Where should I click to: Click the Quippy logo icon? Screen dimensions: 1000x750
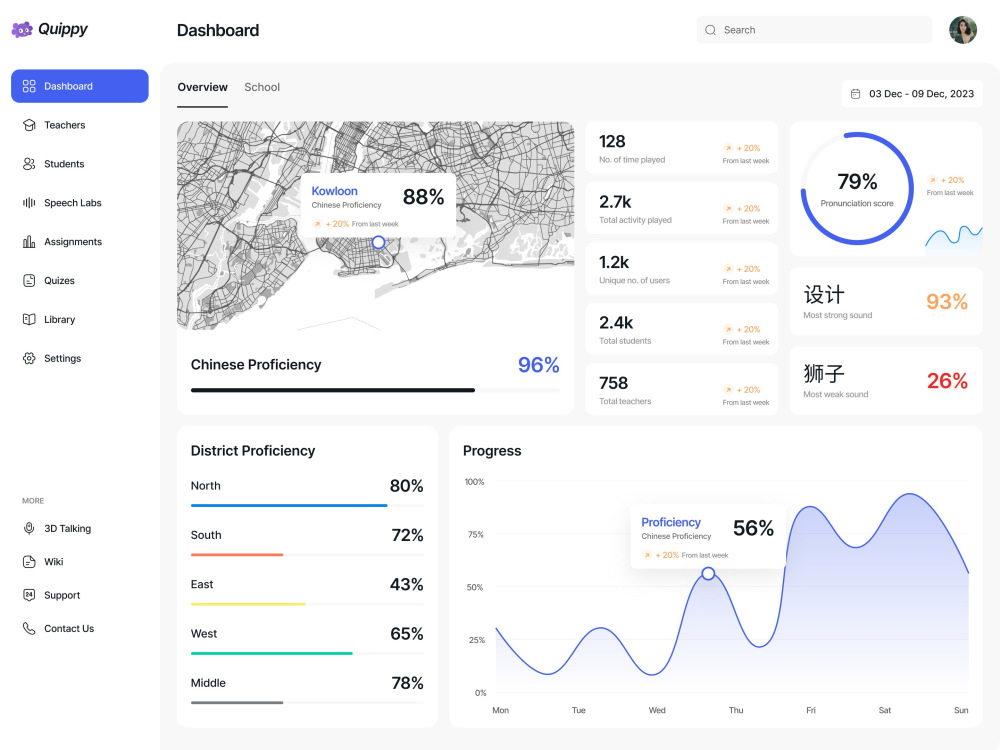point(22,29)
